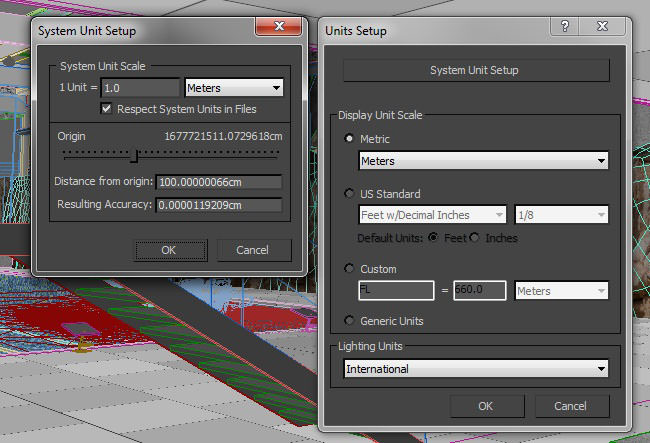
Task: Select the US Standard radio button
Action: (x=349, y=193)
